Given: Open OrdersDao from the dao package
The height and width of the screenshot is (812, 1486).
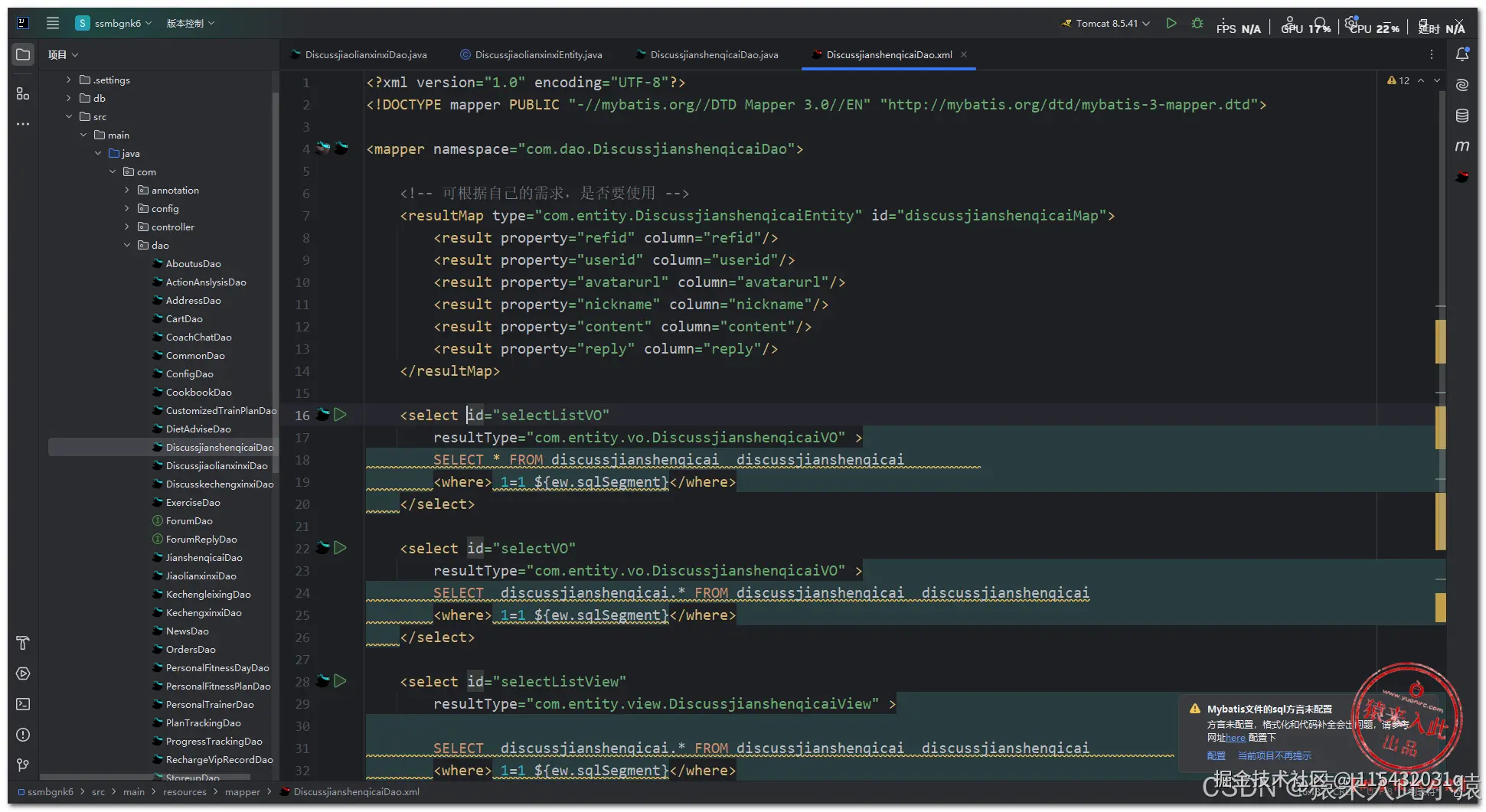Looking at the screenshot, I should [x=191, y=649].
